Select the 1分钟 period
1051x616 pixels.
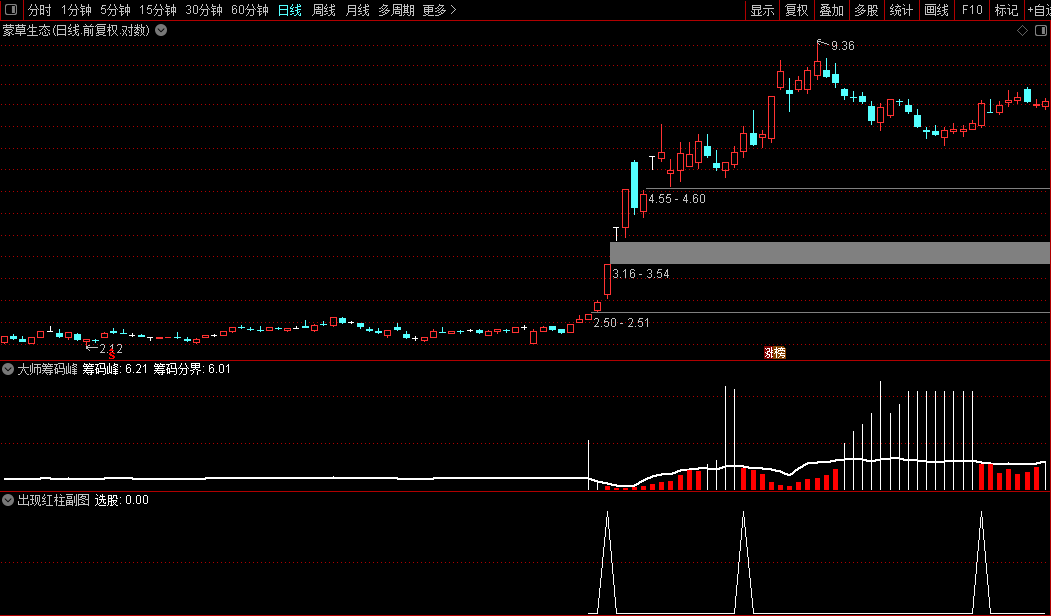76,10
